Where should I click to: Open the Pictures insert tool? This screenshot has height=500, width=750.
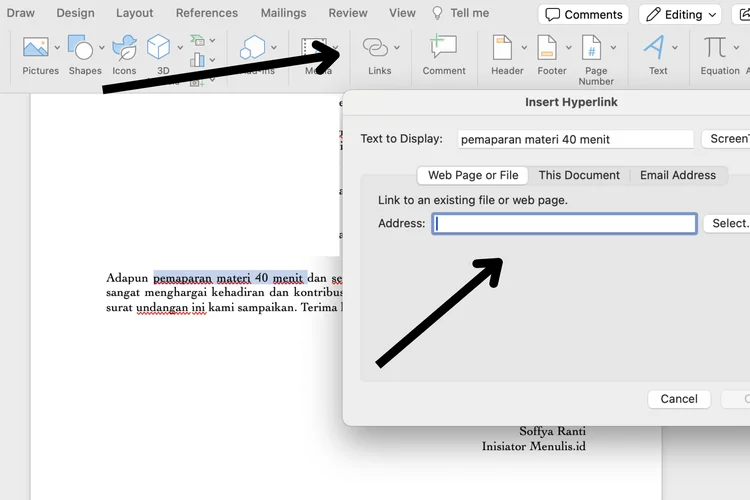(x=35, y=47)
